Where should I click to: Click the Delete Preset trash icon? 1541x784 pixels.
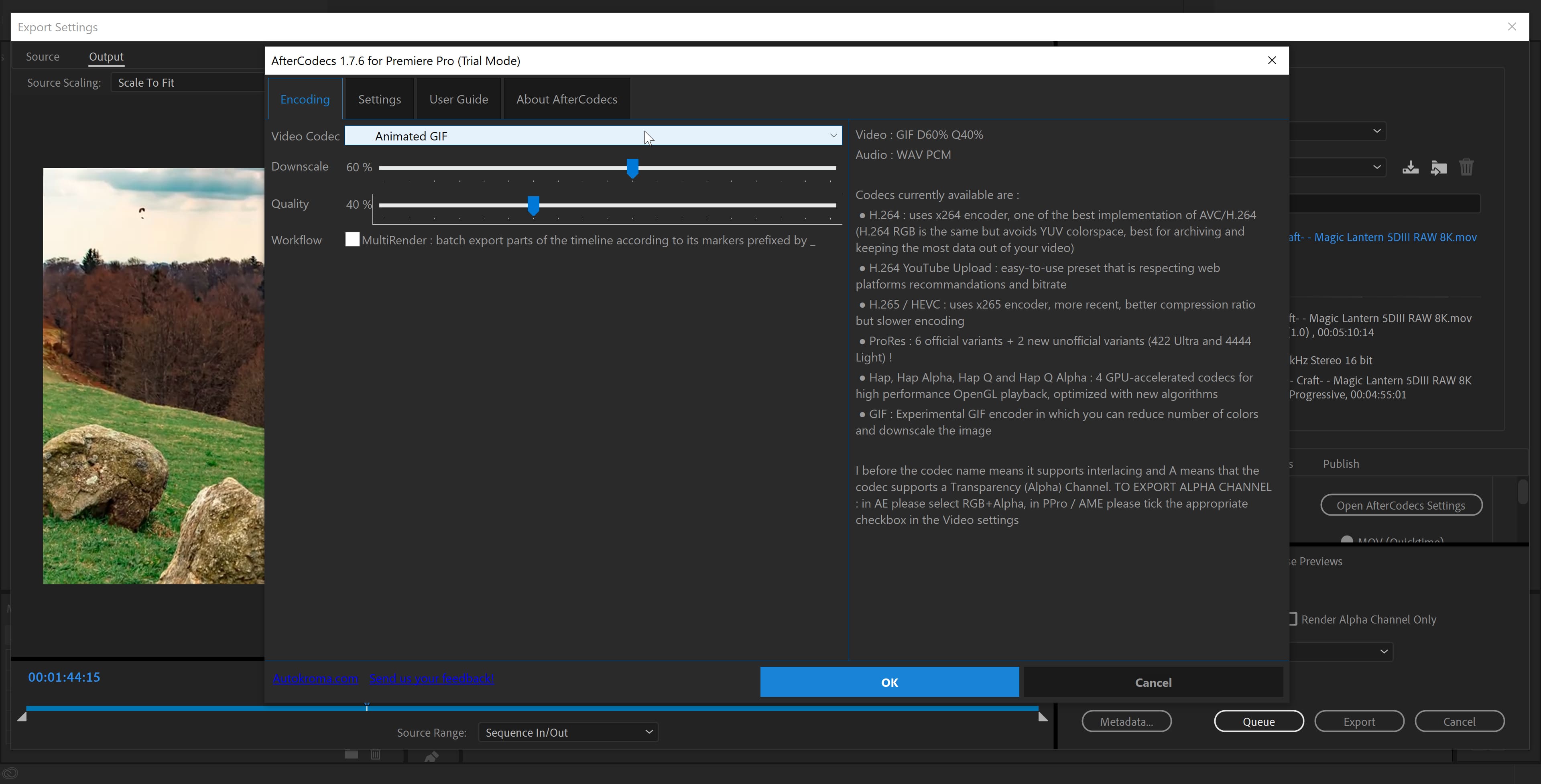pos(1466,167)
